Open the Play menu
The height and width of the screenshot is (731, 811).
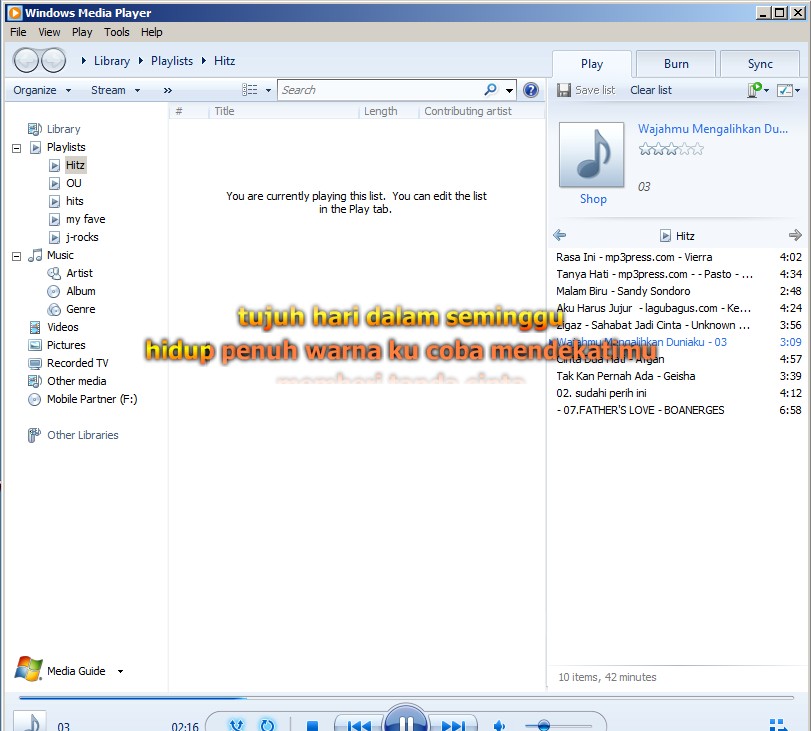[82, 32]
